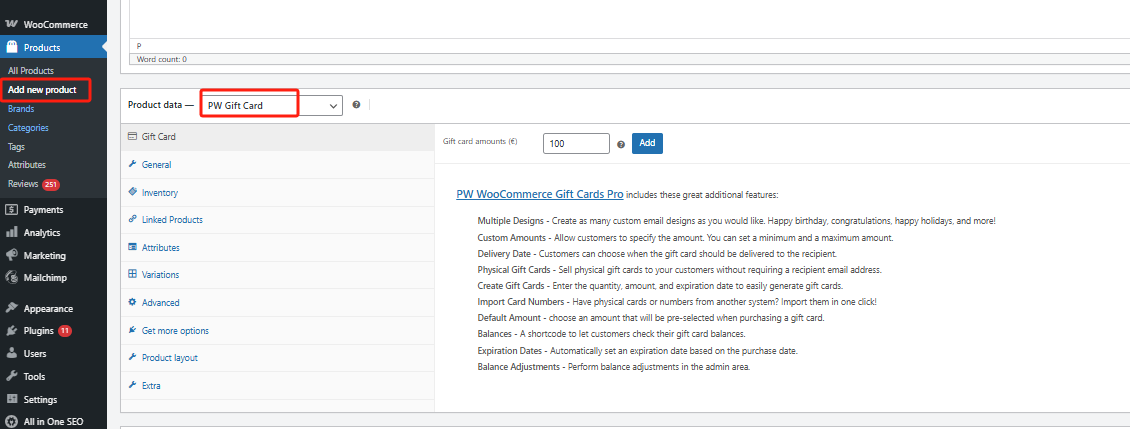The image size is (1130, 429).
Task: Click the gift card amounts input field
Action: (x=576, y=144)
